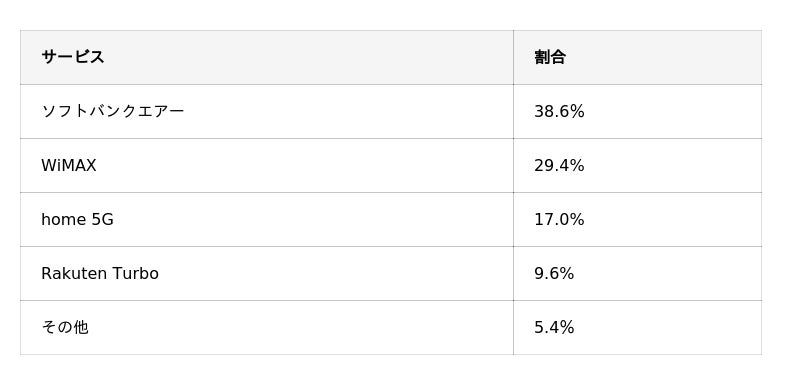Click the home 5G service cell
The image size is (800, 385).
click(x=267, y=219)
